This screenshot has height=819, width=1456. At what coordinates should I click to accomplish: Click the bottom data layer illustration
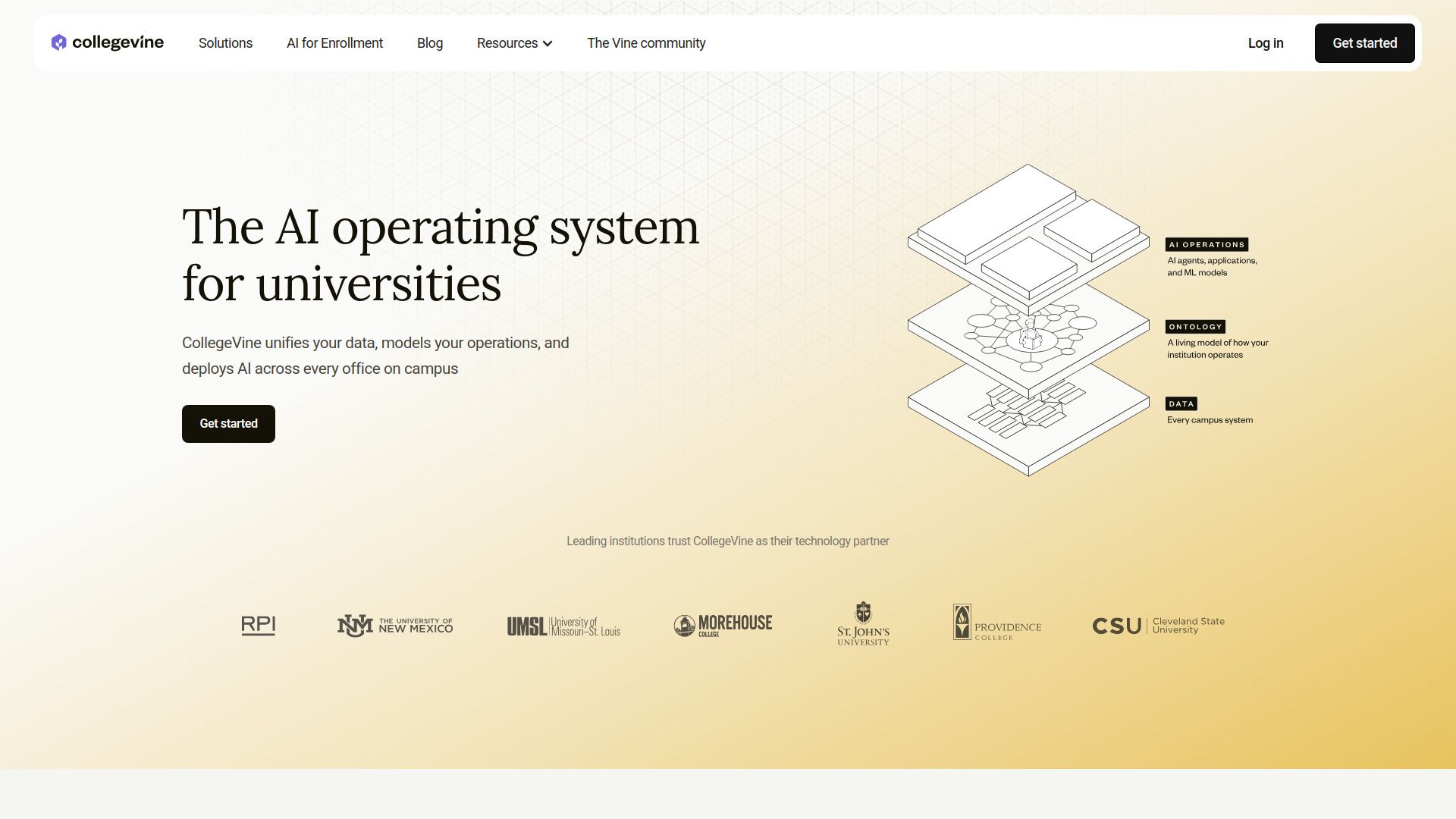pyautogui.click(x=1028, y=419)
